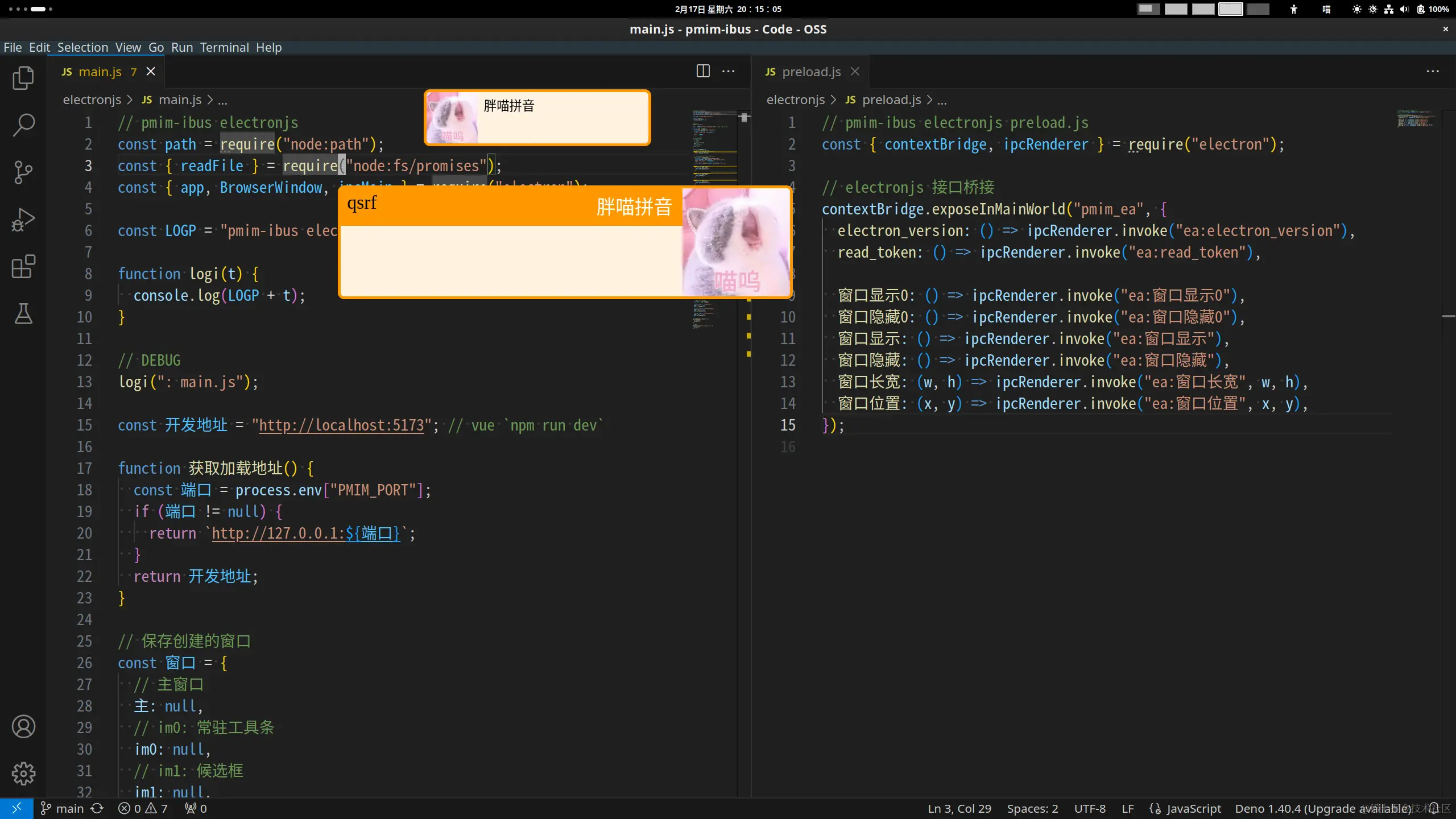This screenshot has height=819, width=1456.
Task: Open the Testing flask icon
Action: pos(23,313)
